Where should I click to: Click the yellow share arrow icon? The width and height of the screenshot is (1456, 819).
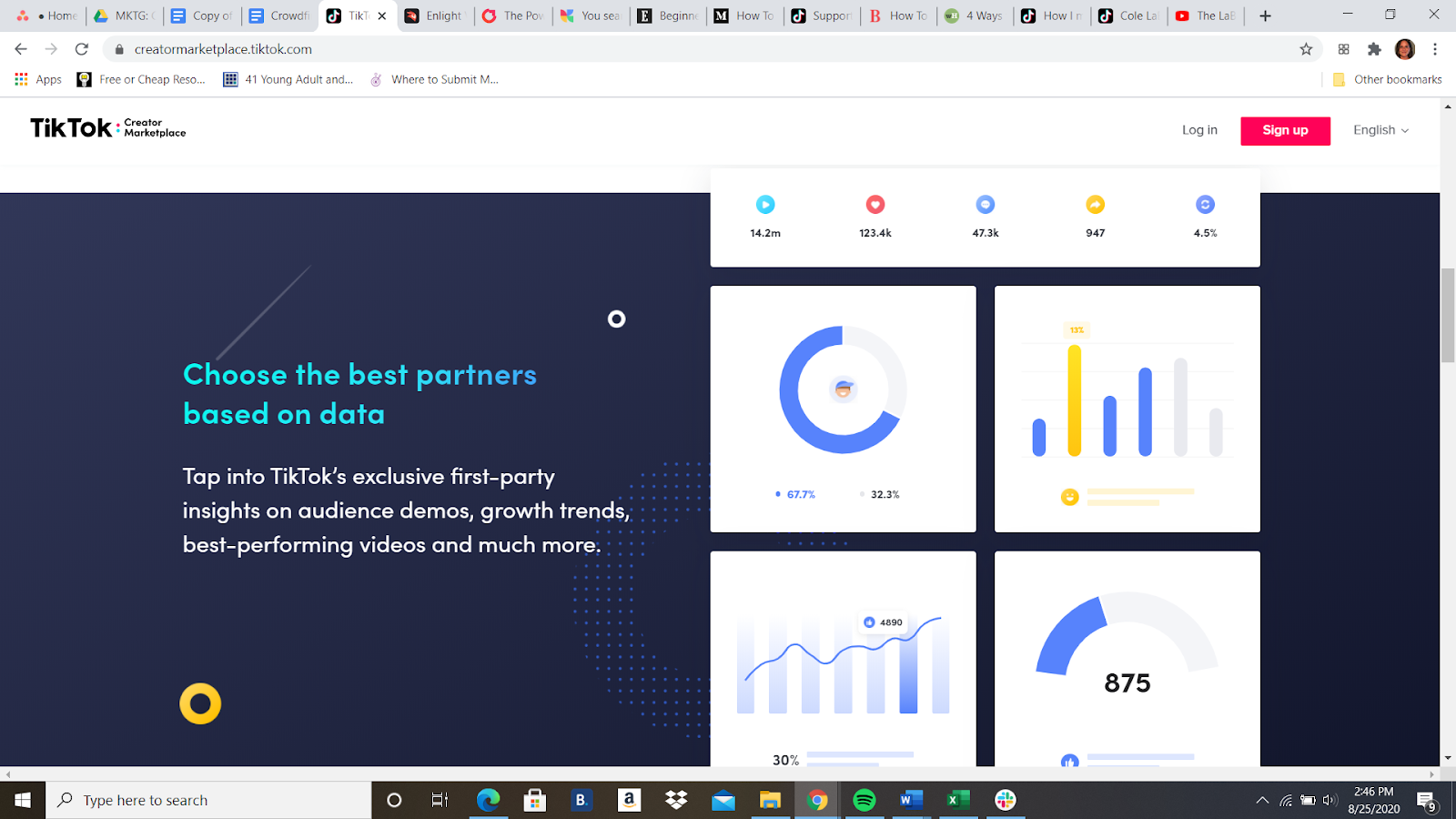(x=1096, y=205)
